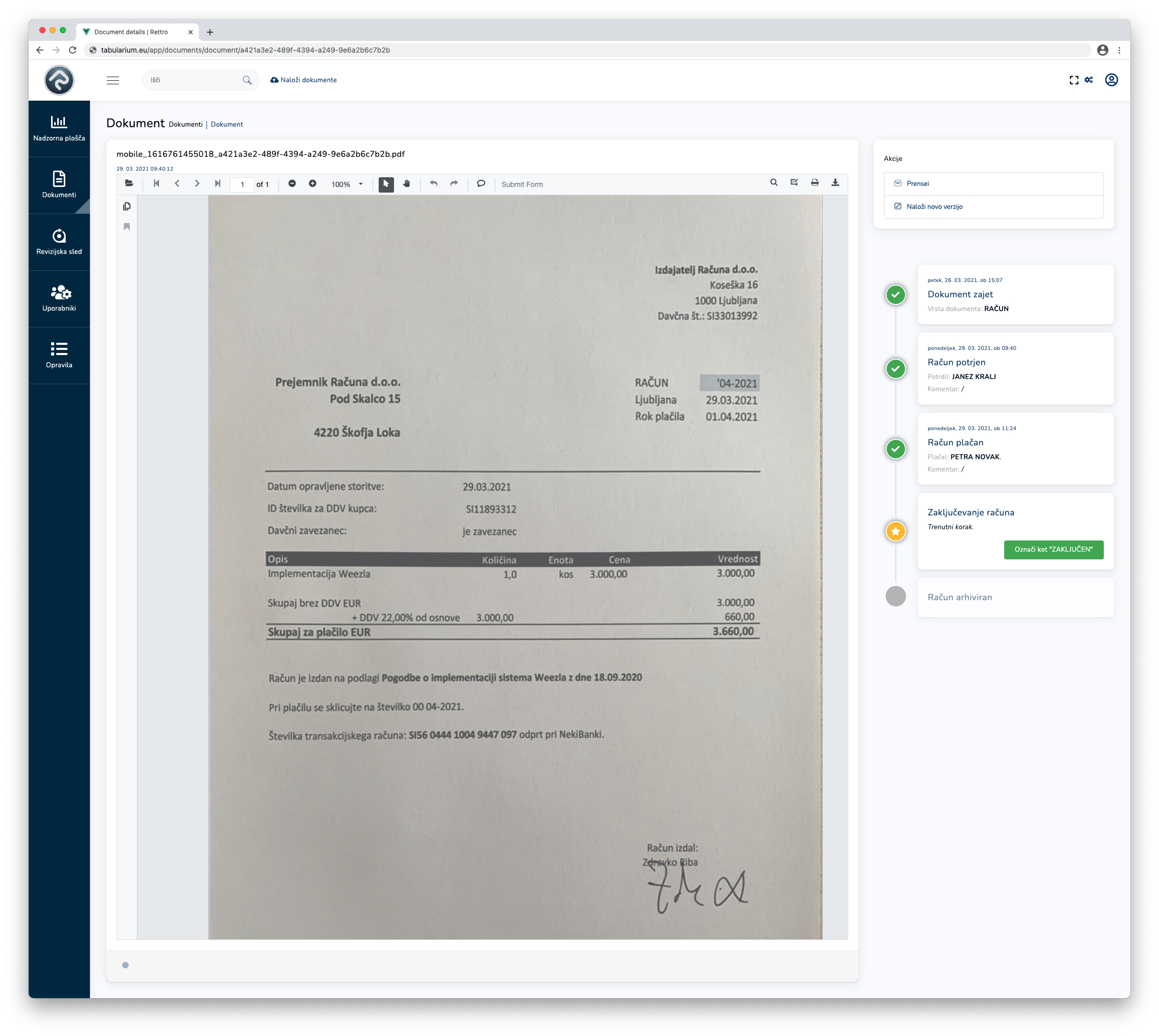Expand the hamburger sidebar menu

coord(113,80)
